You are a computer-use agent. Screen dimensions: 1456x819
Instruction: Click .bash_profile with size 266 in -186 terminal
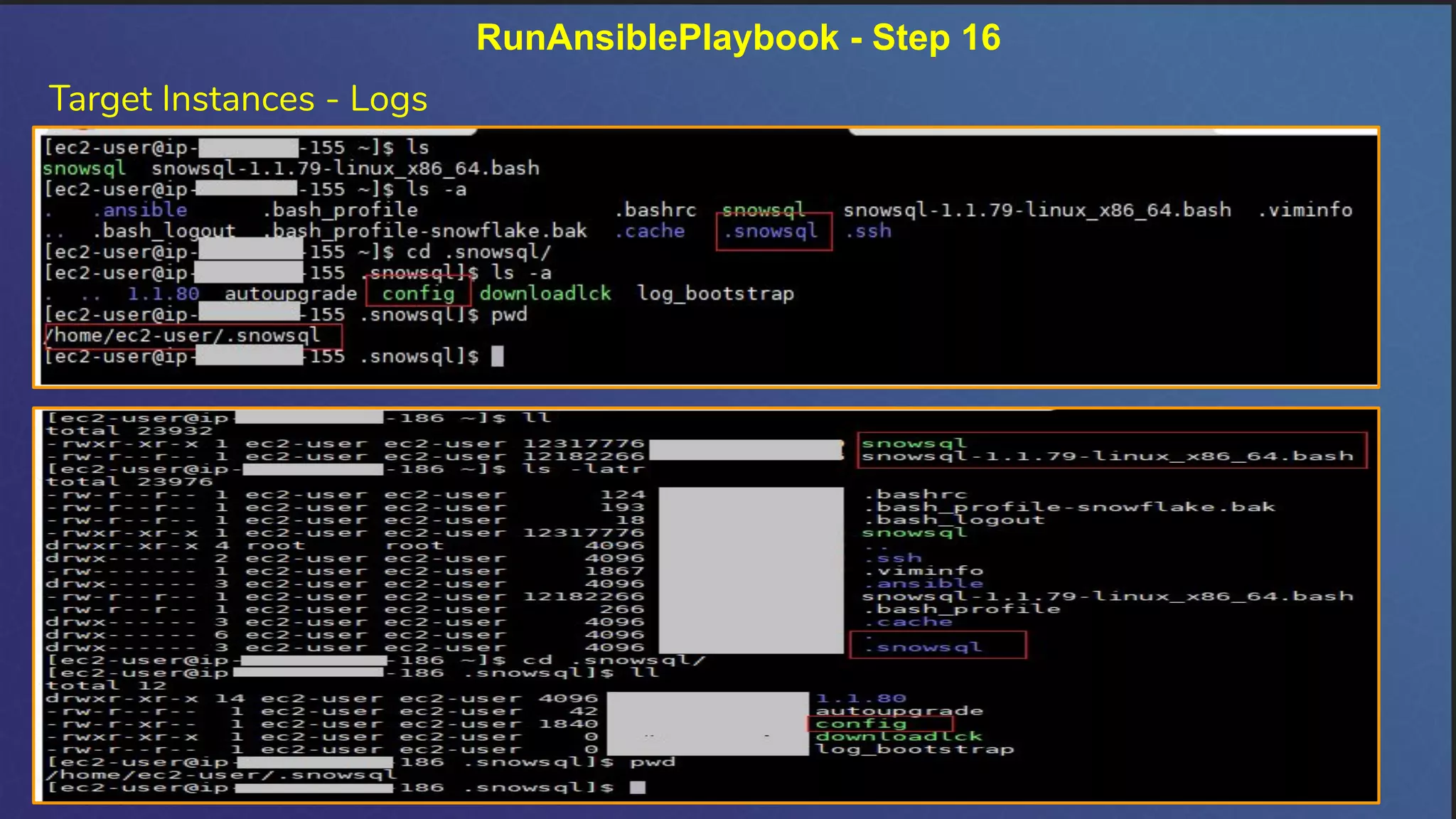click(x=962, y=610)
